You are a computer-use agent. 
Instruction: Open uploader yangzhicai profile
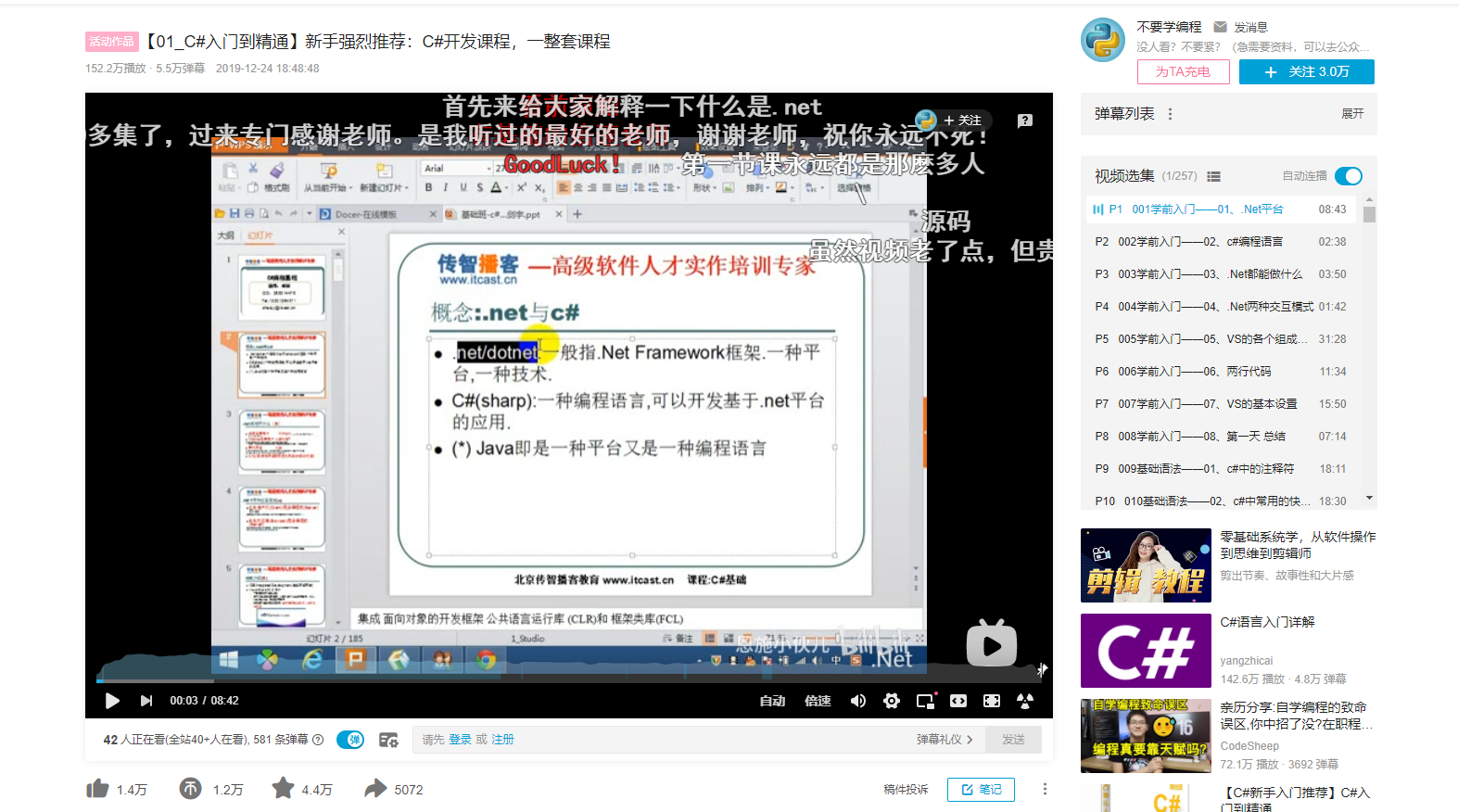(1247, 661)
